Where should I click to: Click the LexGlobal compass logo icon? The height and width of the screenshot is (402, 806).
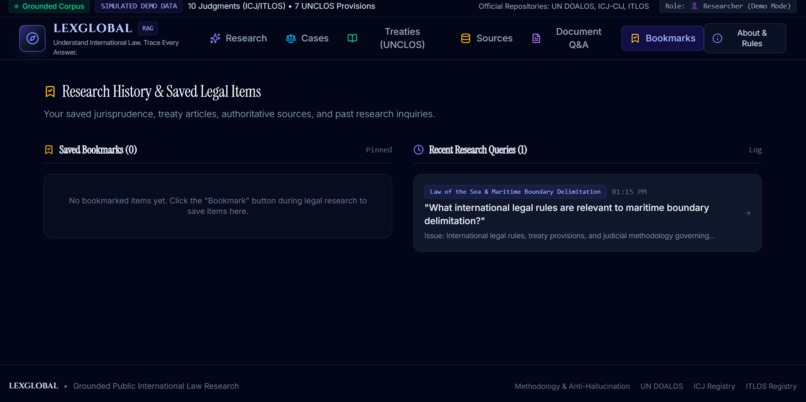click(x=32, y=39)
